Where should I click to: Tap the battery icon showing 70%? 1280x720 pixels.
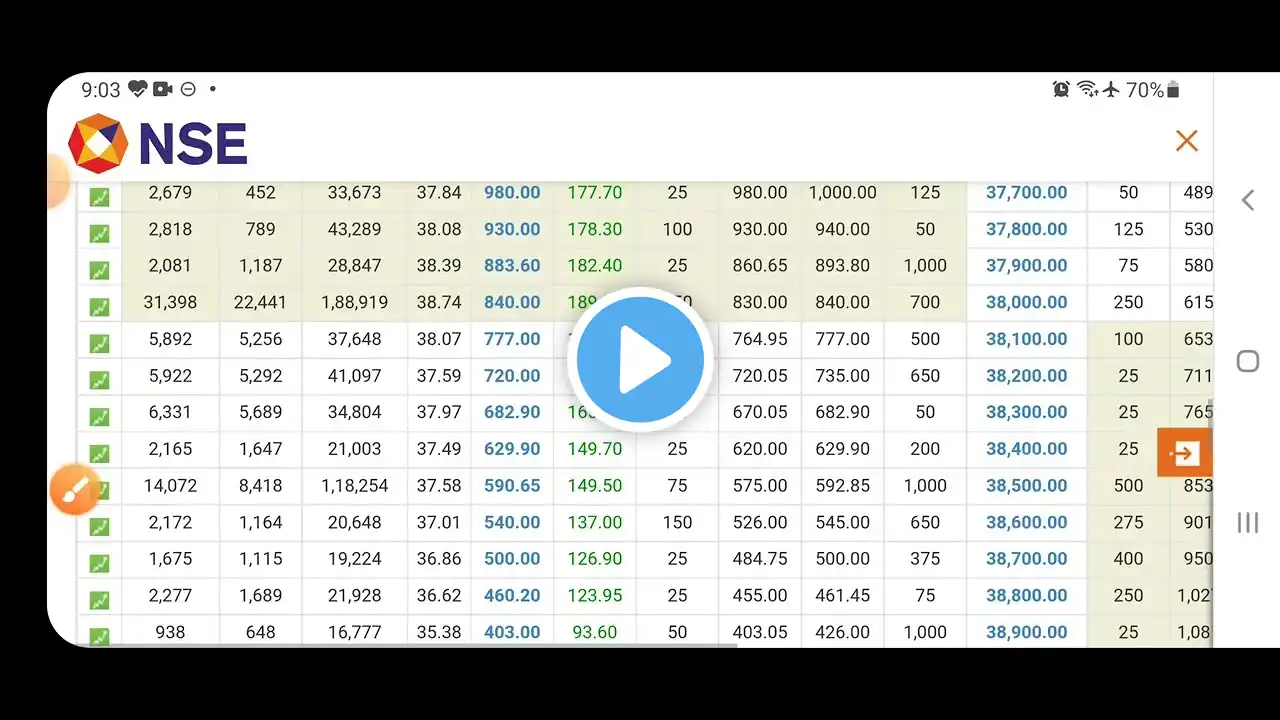tap(1173, 90)
